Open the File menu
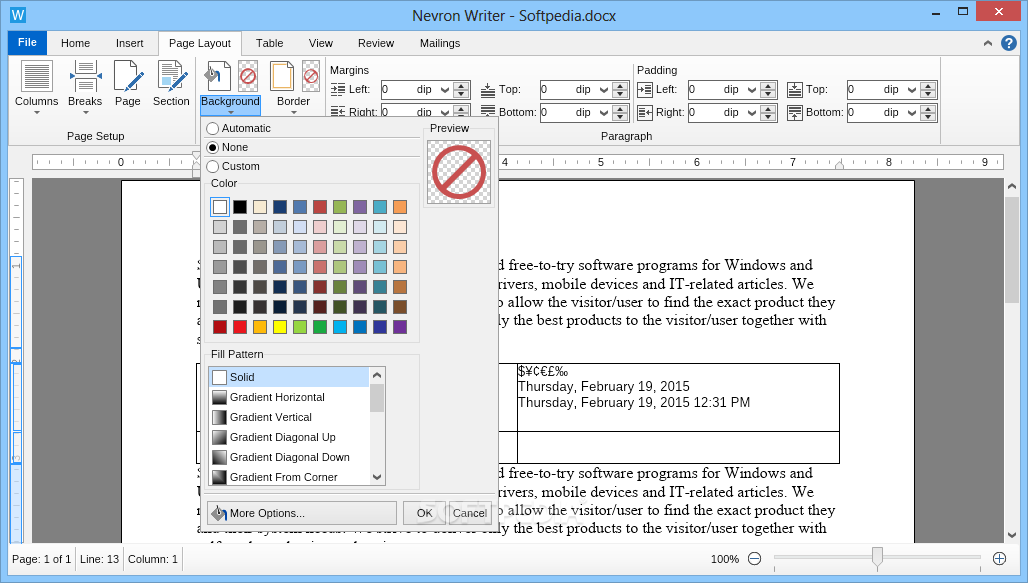This screenshot has height=583, width=1028. [x=27, y=43]
